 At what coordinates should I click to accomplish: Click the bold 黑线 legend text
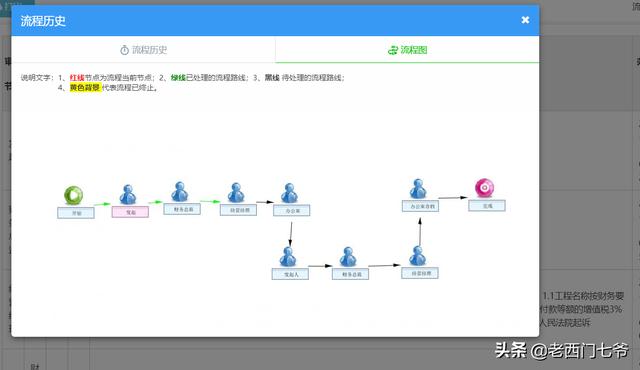pyautogui.click(x=272, y=78)
